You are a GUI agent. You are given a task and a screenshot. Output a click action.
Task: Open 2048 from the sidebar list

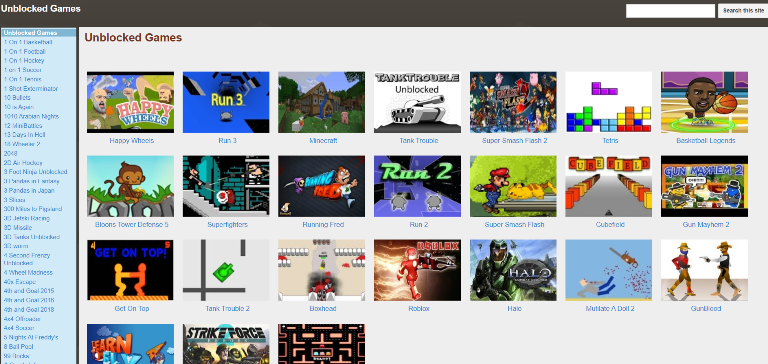10,153
